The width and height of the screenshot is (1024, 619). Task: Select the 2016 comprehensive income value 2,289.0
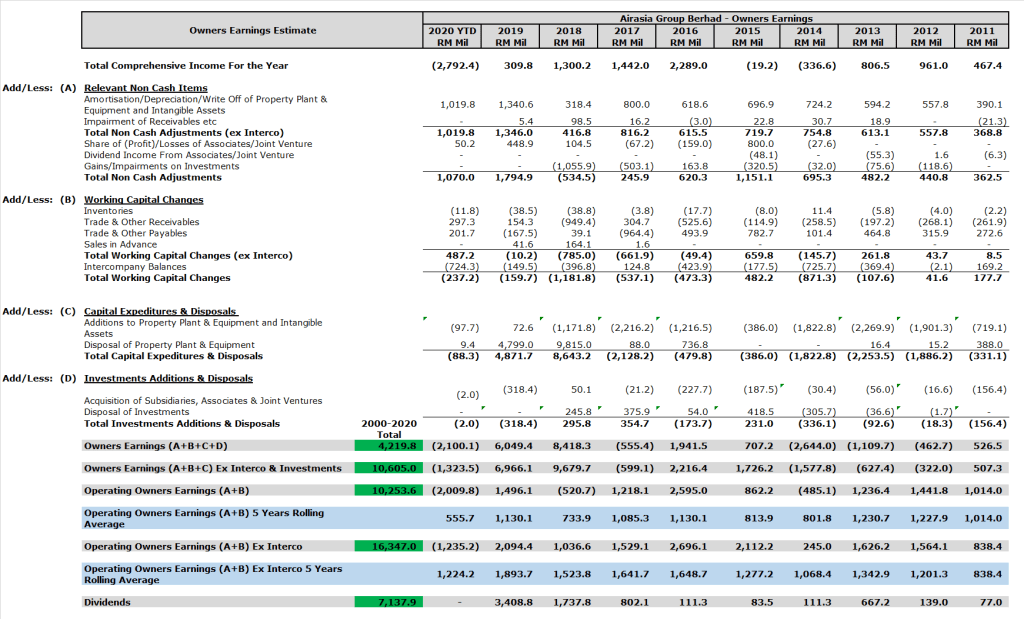point(688,66)
